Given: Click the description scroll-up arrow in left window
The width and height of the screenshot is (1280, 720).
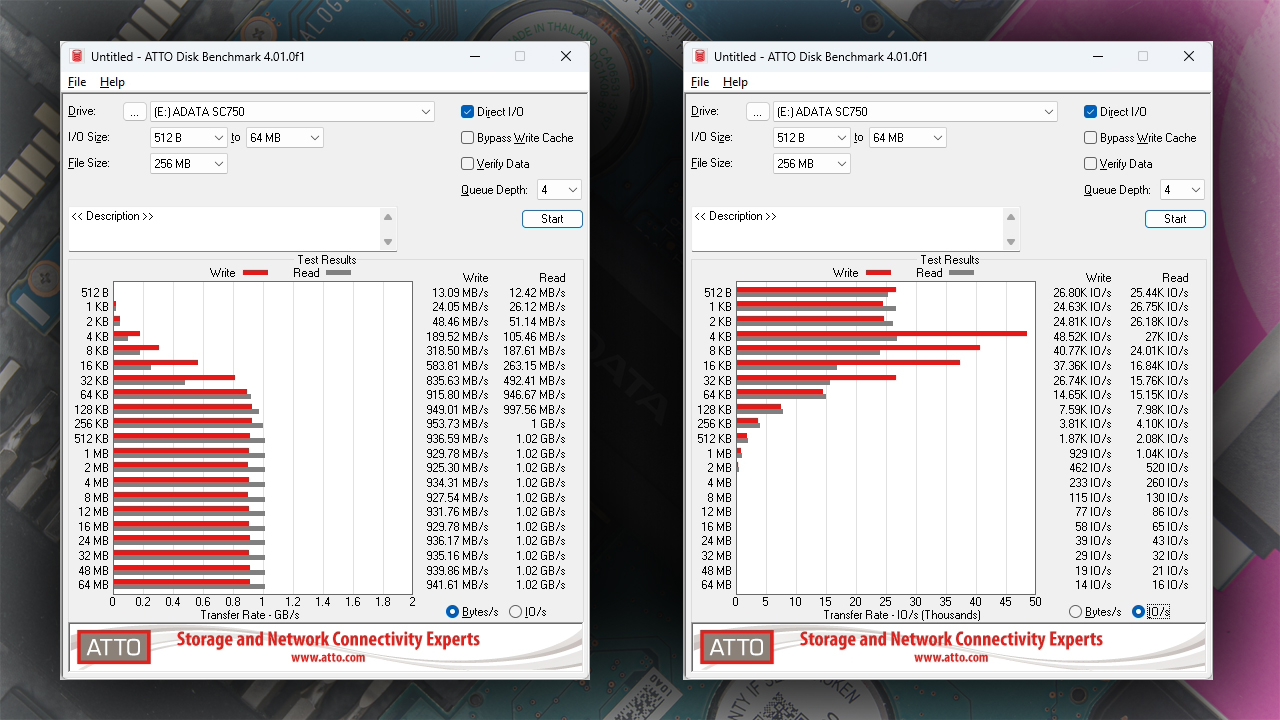Looking at the screenshot, I should click(x=389, y=218).
